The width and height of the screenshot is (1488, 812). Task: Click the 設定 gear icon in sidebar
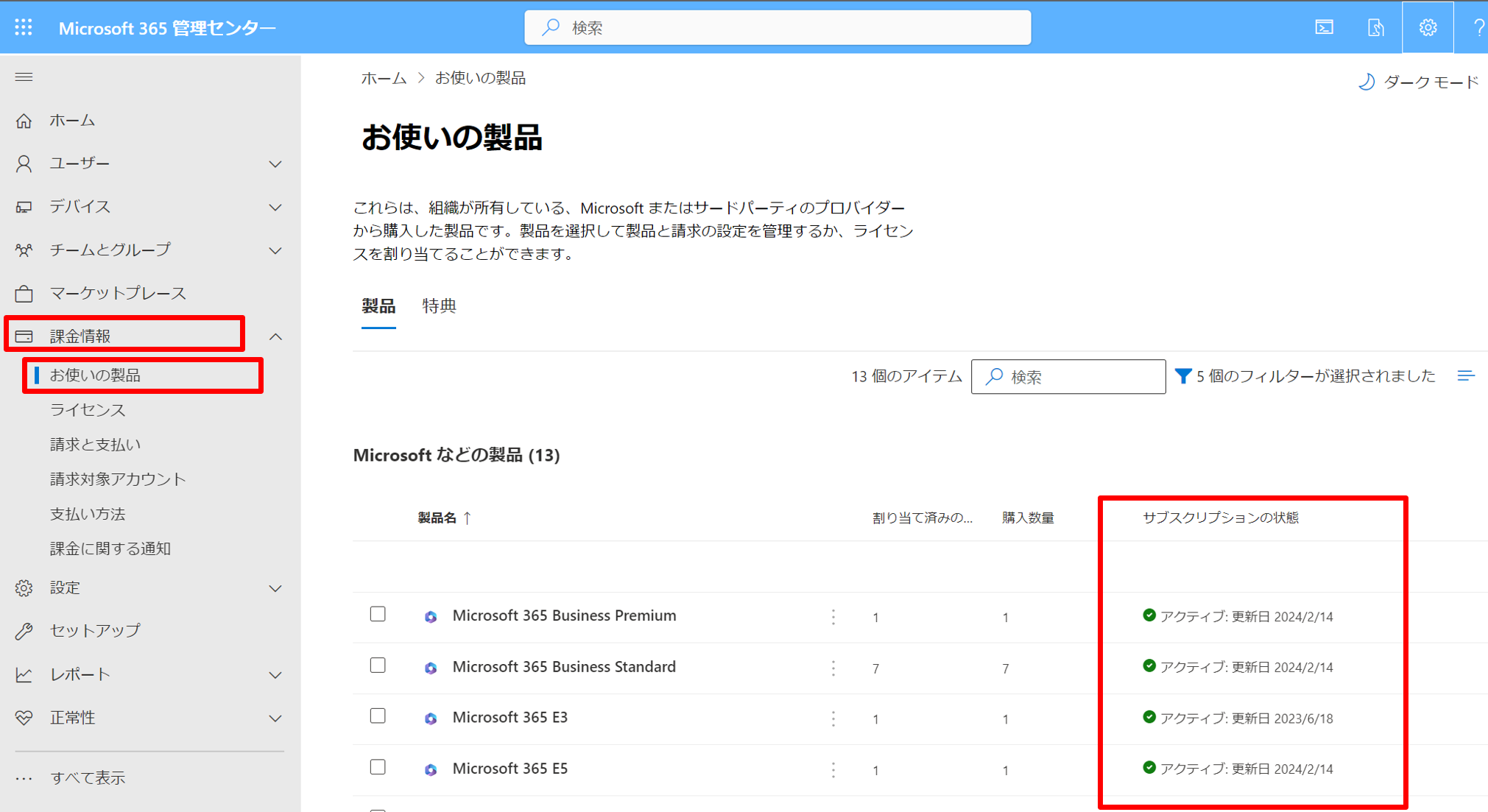(24, 587)
